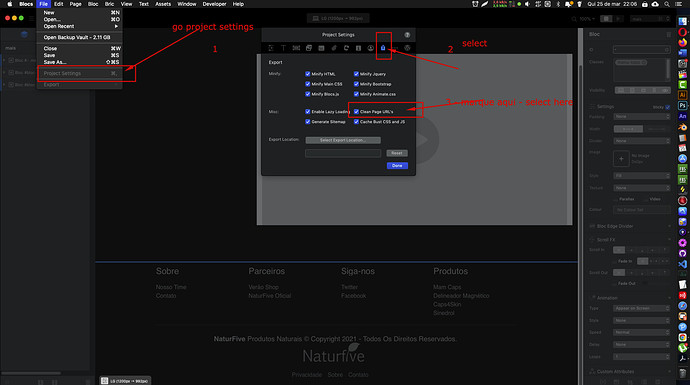Uncheck Minify HTML

(x=308, y=74)
